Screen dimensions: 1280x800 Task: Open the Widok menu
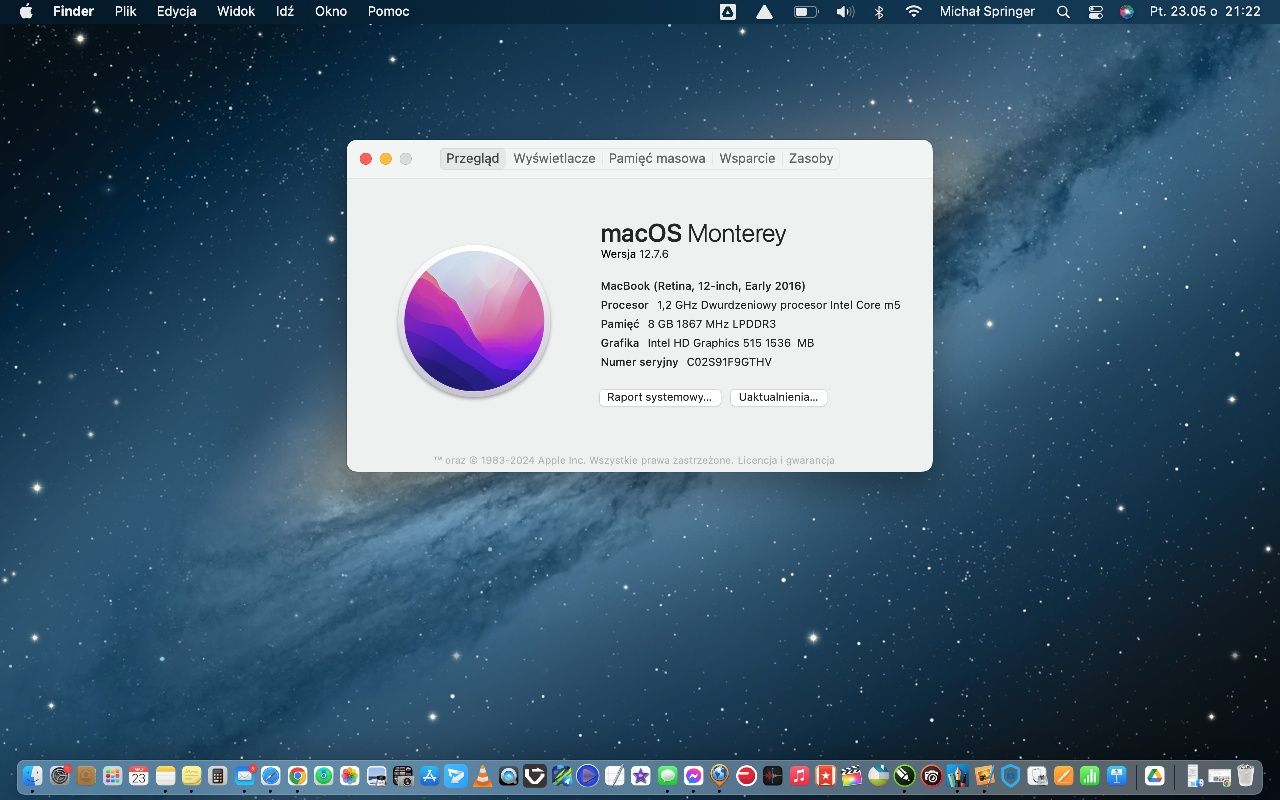coord(236,12)
